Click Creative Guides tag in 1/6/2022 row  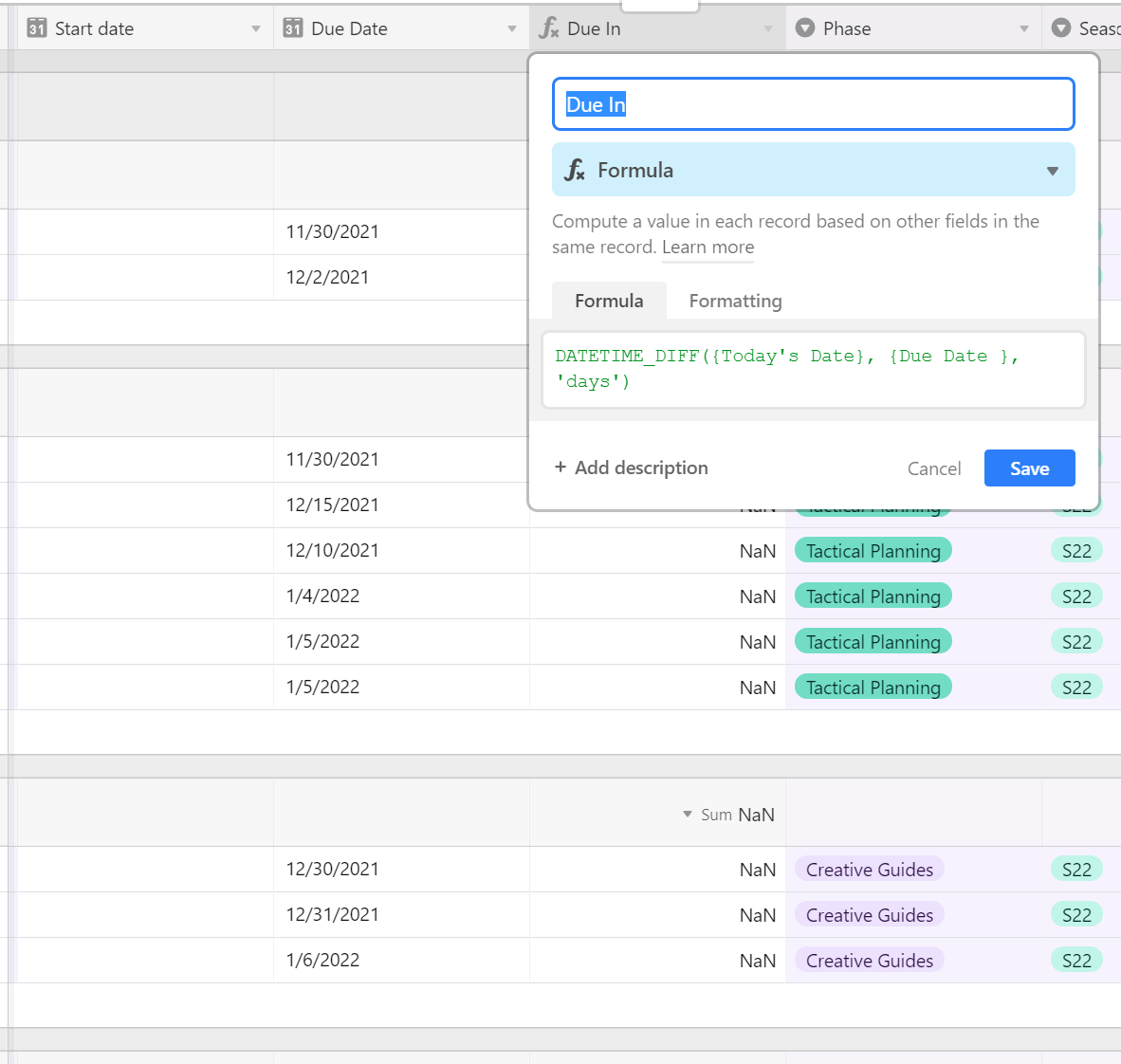[x=870, y=961]
